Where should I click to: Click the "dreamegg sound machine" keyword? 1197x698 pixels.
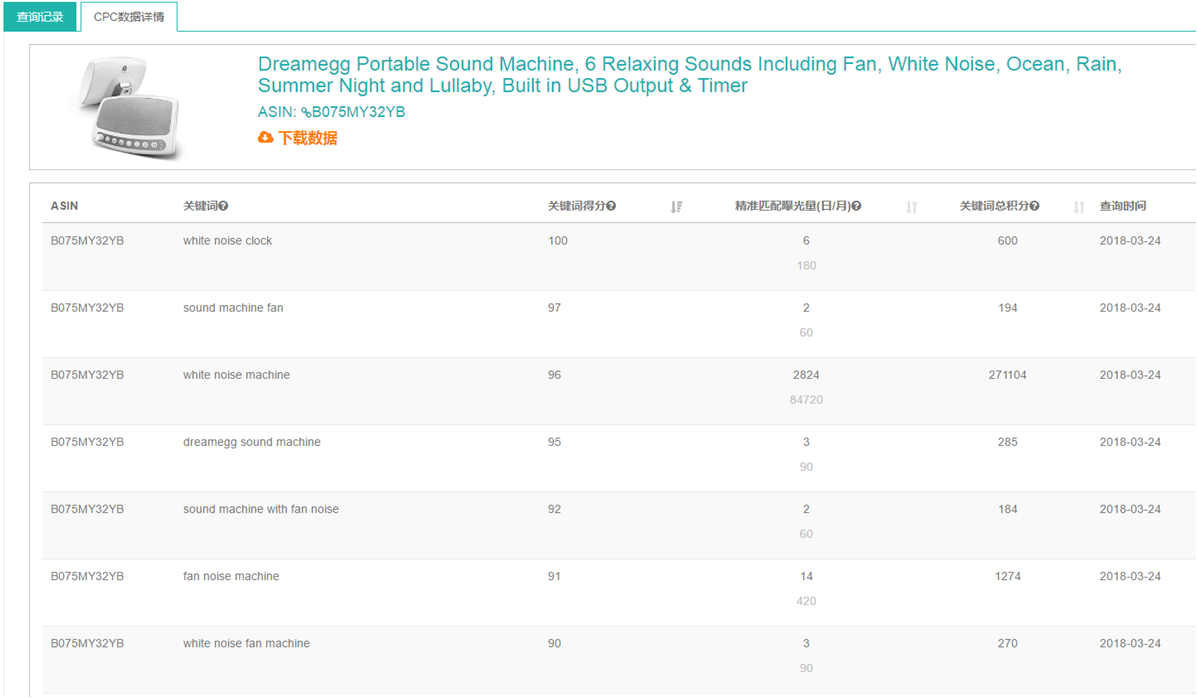(251, 442)
